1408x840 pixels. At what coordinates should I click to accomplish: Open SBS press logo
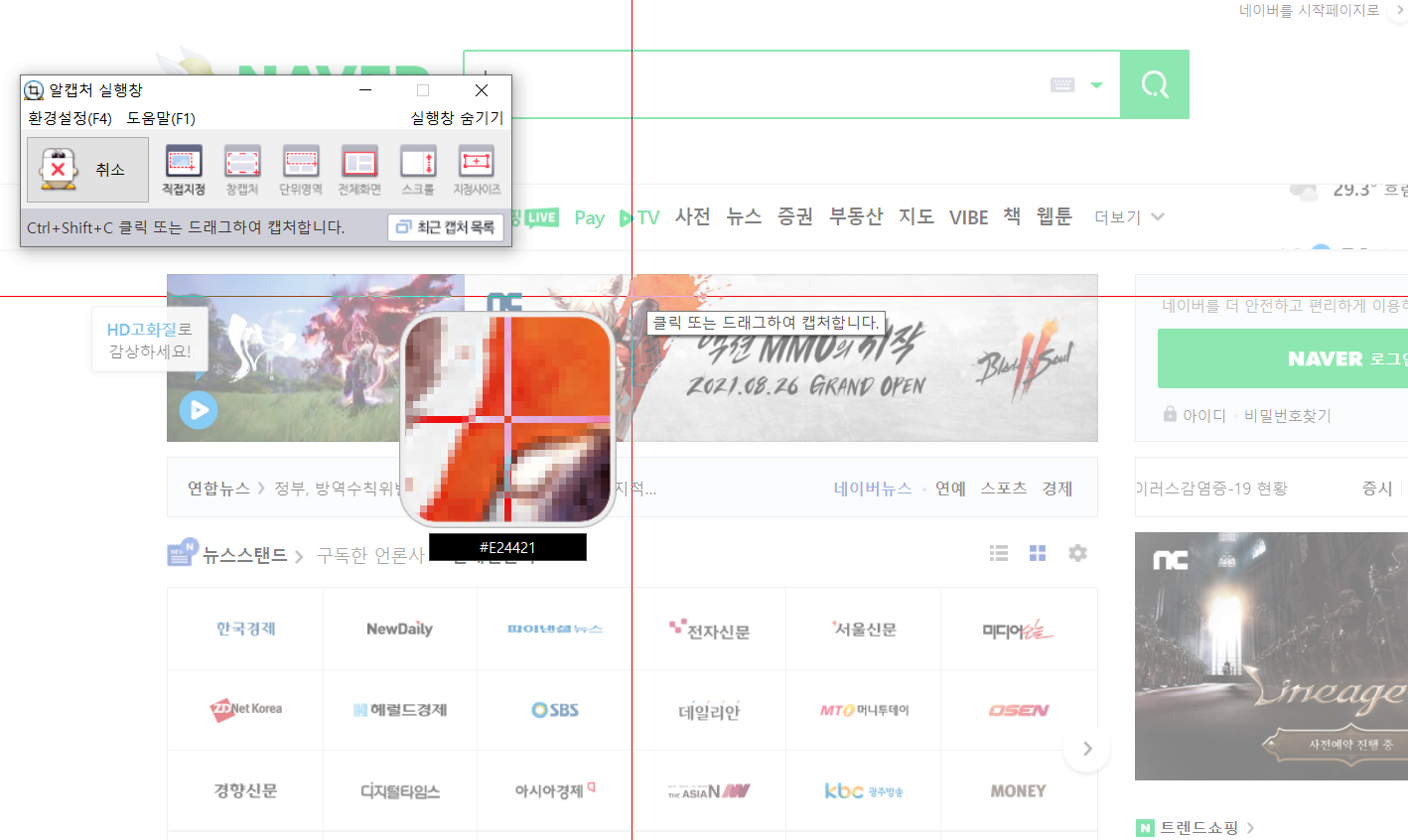pos(555,710)
